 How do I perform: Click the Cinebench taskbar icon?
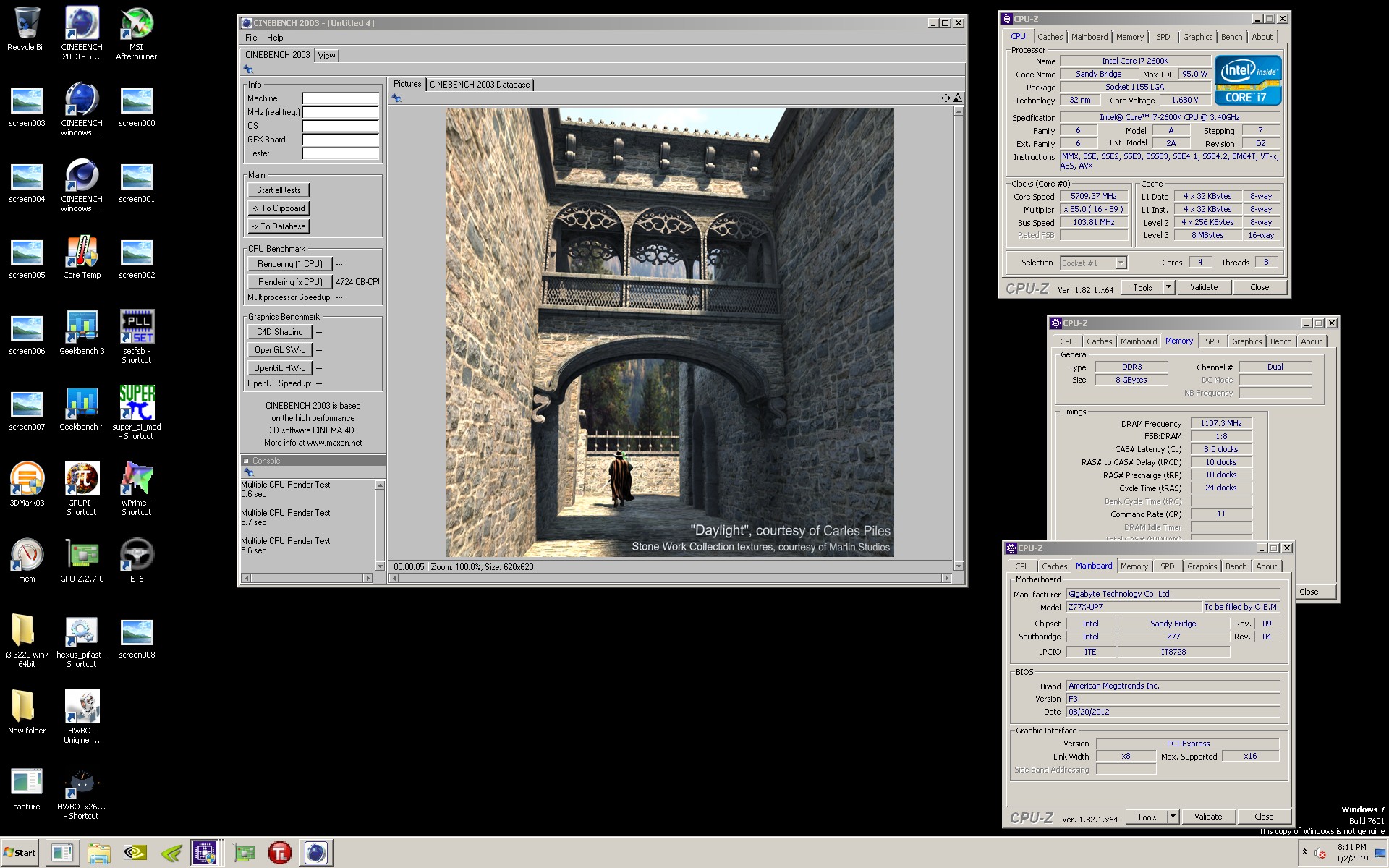[315, 853]
